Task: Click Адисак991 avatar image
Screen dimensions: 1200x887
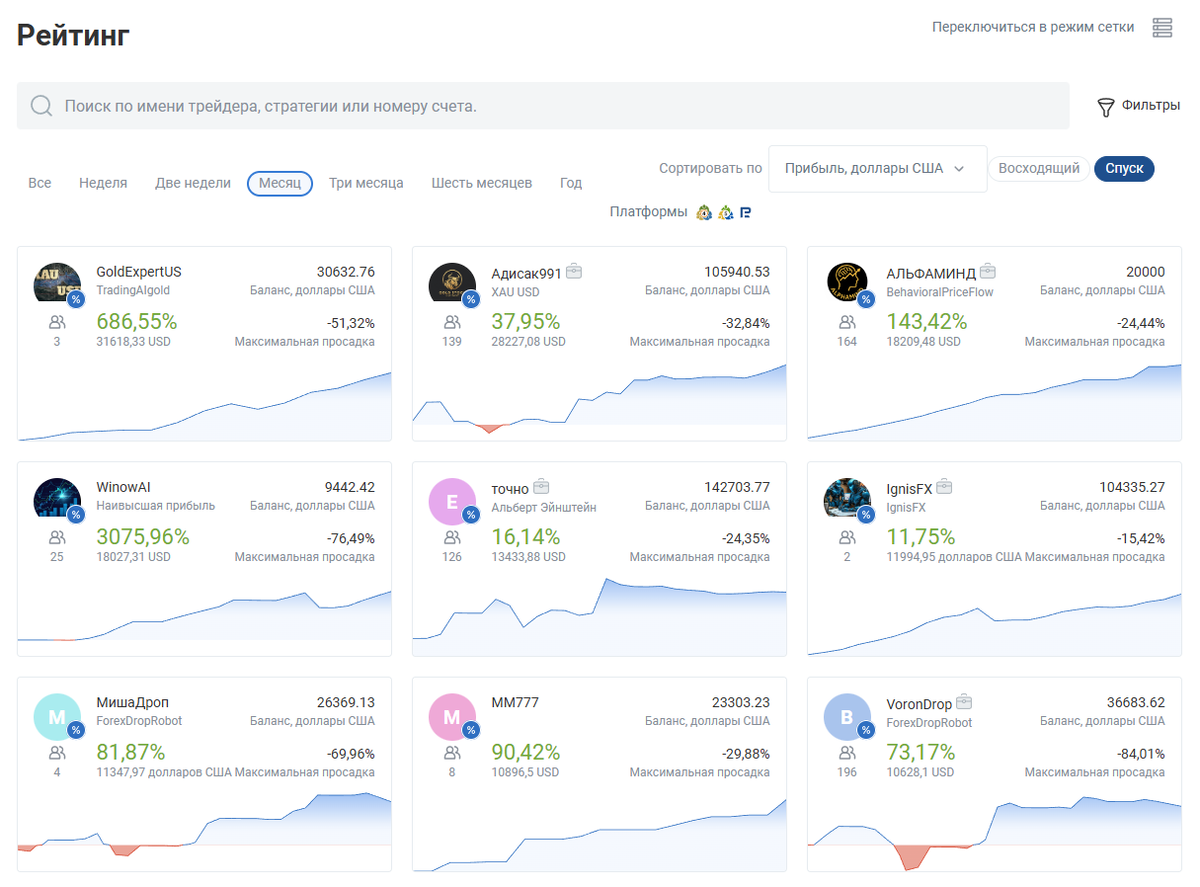Action: [x=452, y=282]
